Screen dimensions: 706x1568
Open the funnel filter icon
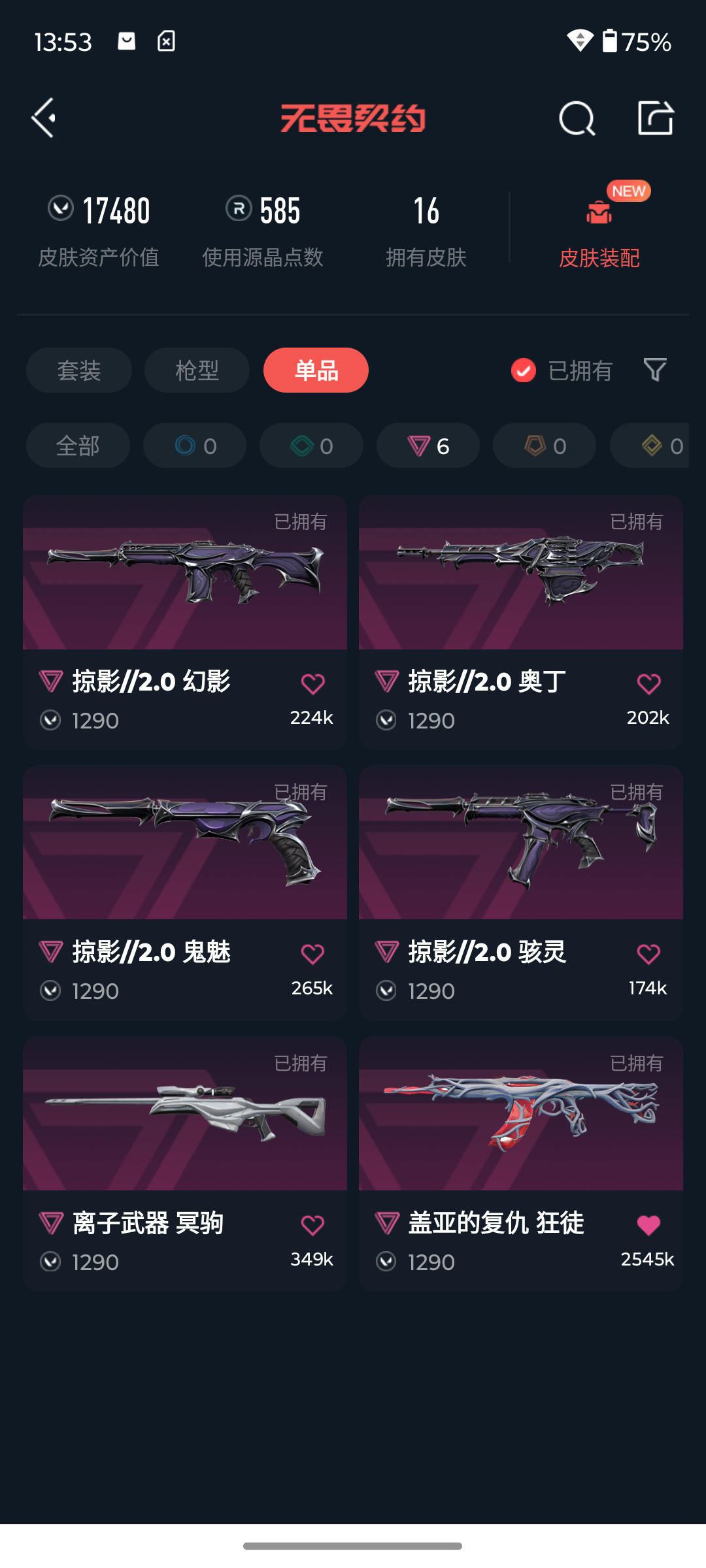click(x=655, y=370)
